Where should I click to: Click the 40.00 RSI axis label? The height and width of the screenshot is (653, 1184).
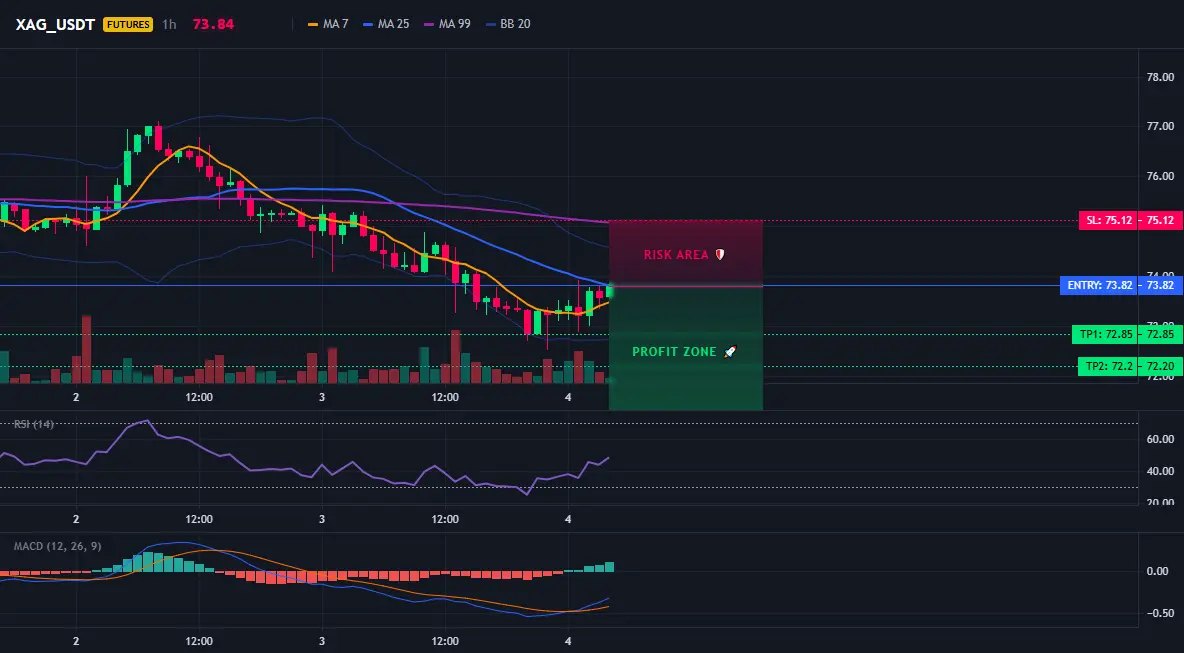(x=1160, y=471)
